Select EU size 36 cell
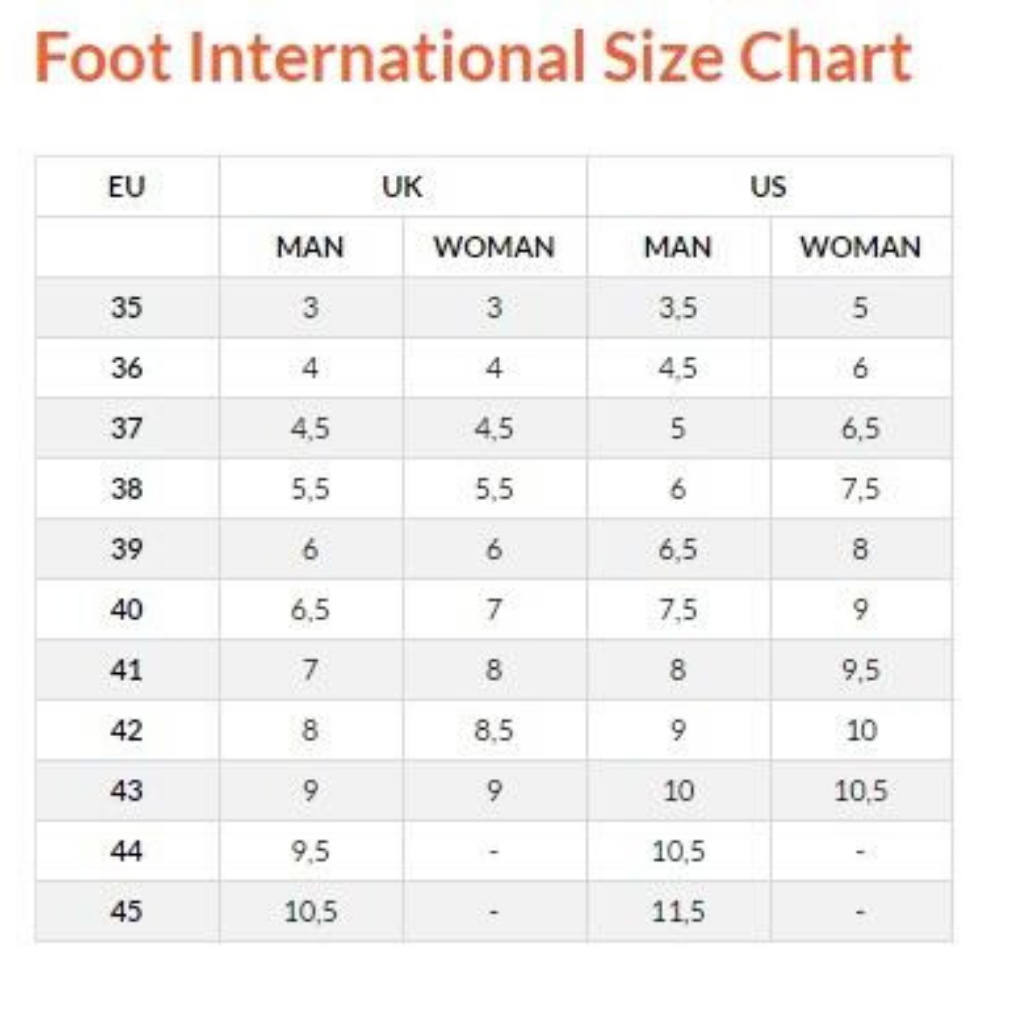This screenshot has height=1024, width=1024. pyautogui.click(x=127, y=368)
